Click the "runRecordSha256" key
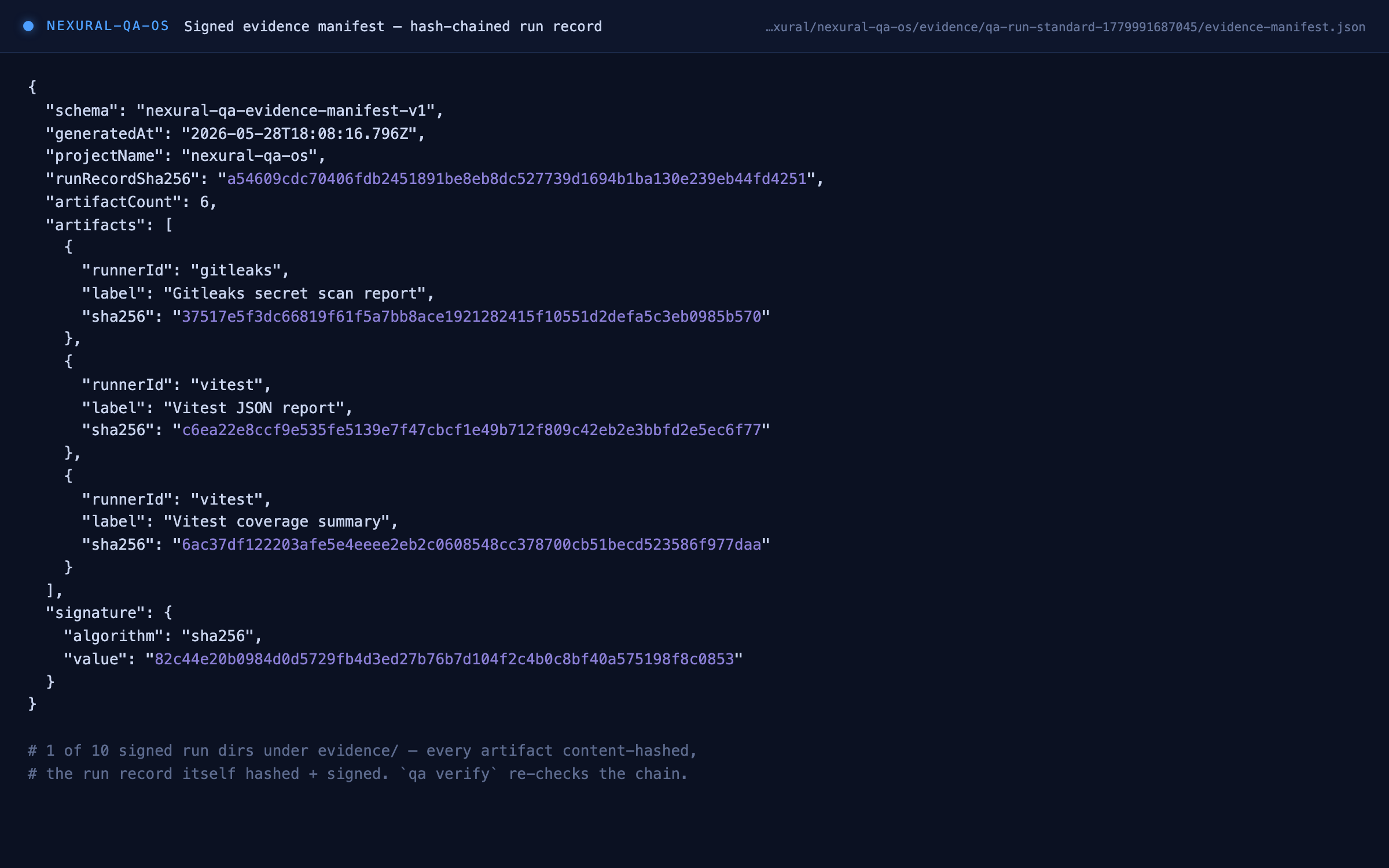Screen dimensions: 1389x868 pos(123,179)
